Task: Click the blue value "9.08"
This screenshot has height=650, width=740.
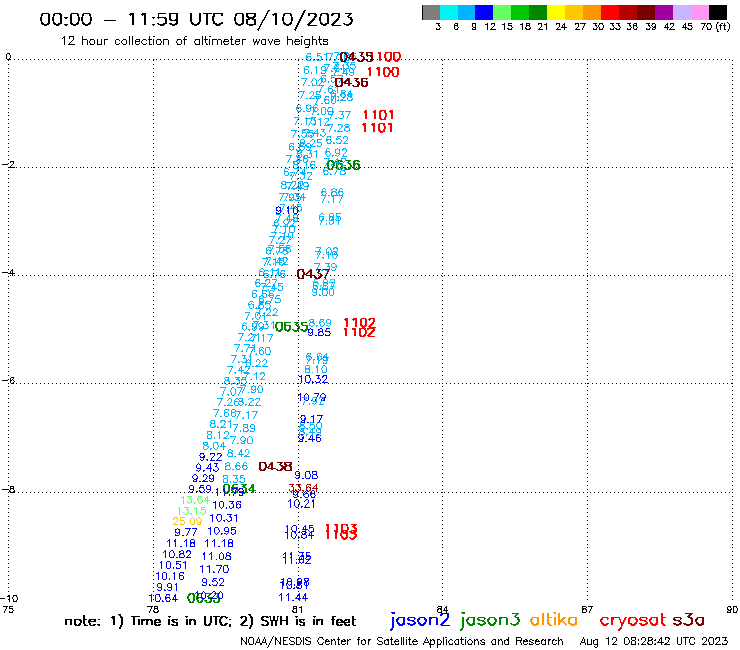Action: coord(306,475)
